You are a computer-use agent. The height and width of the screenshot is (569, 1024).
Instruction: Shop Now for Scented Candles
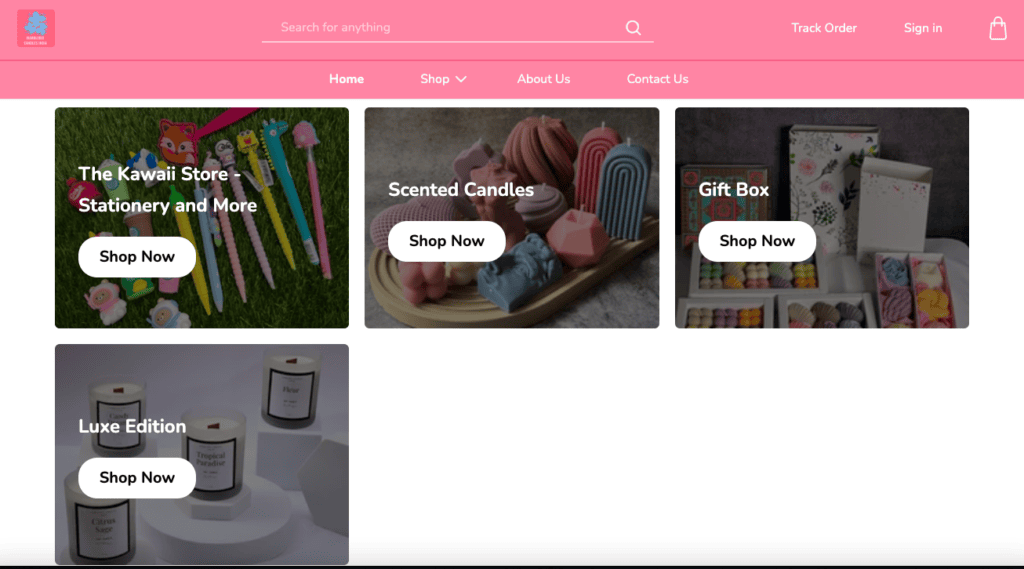447,241
